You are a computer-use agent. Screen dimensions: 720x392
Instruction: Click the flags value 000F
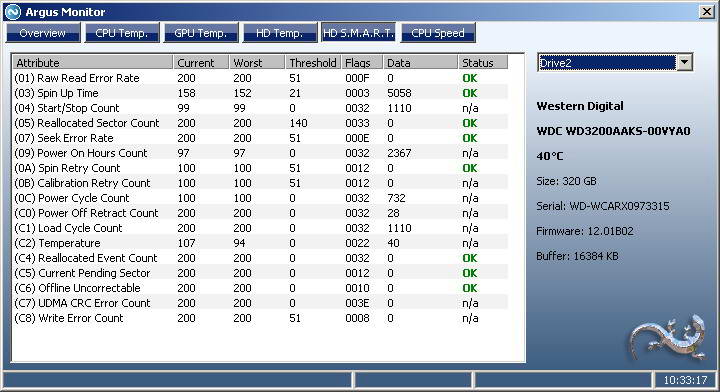pos(357,78)
